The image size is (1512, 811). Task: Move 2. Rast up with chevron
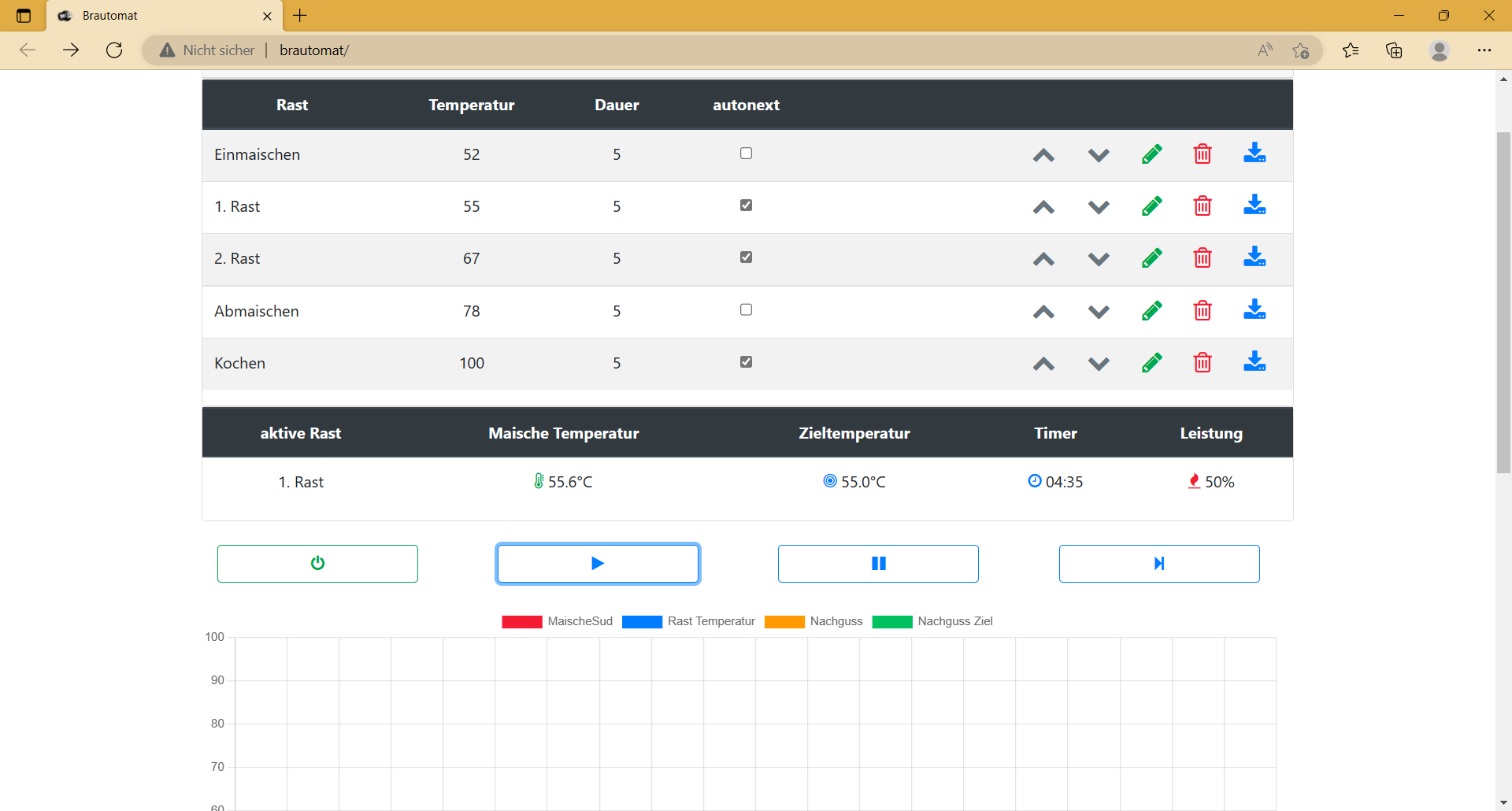(1043, 259)
